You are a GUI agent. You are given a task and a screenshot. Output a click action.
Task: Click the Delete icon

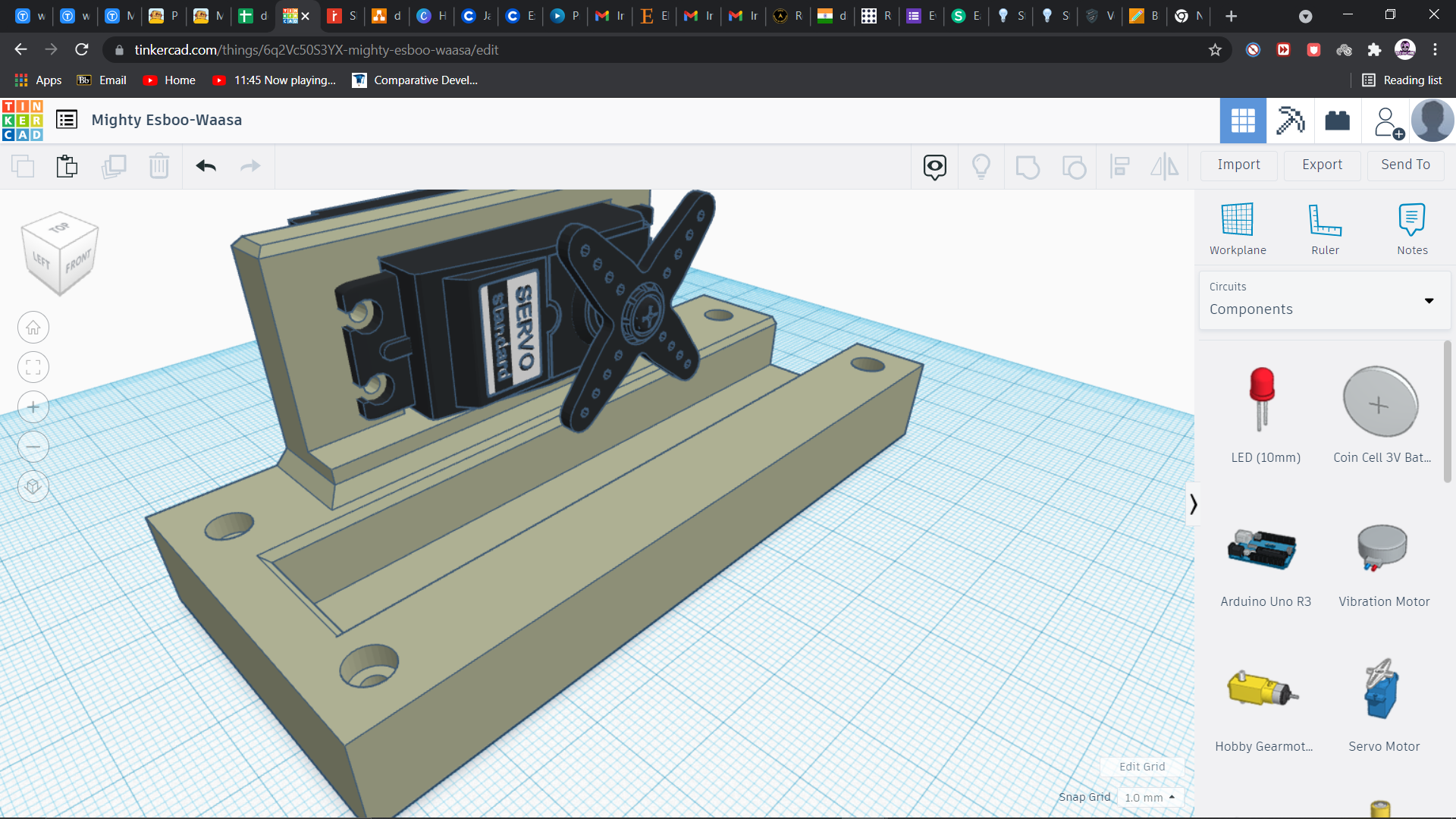click(x=159, y=166)
